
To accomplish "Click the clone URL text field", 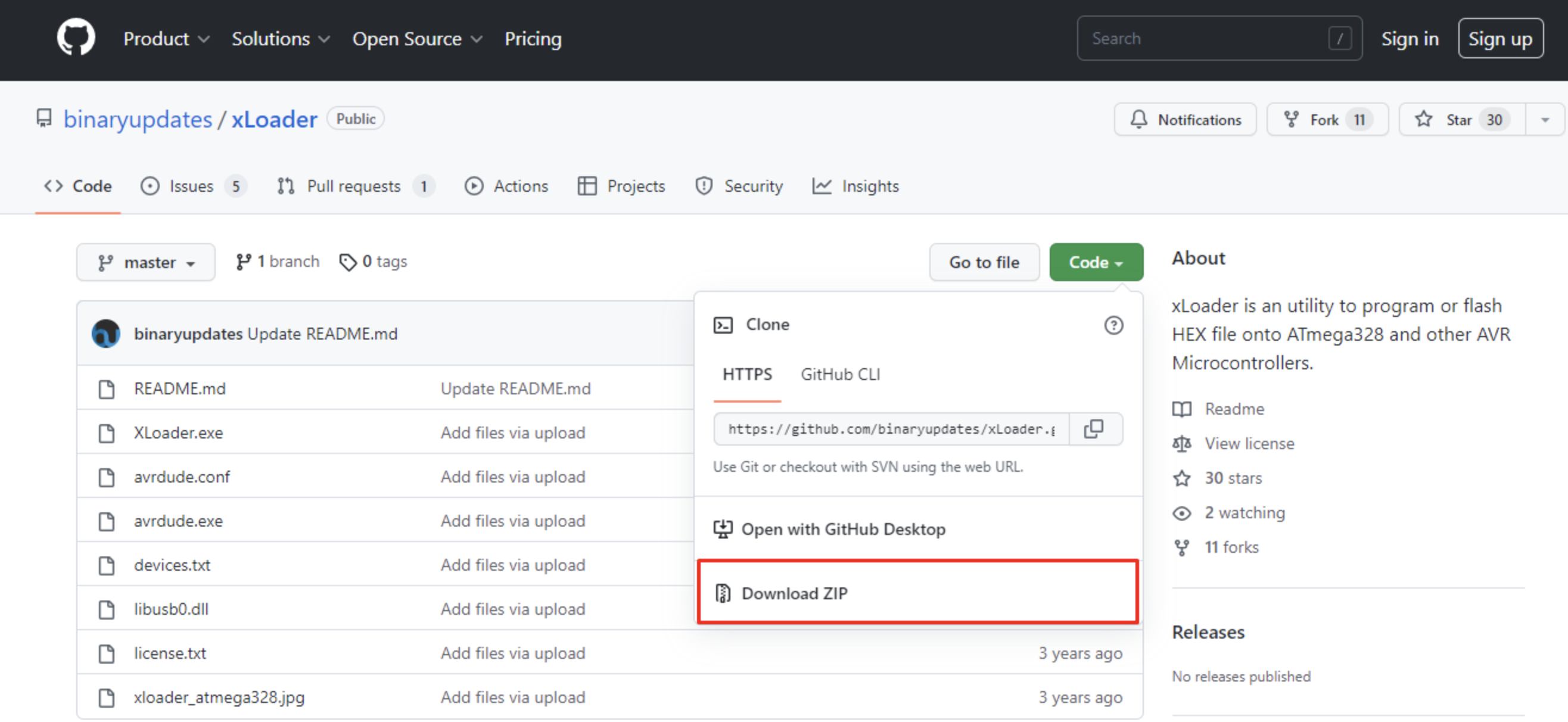I will 891,428.
